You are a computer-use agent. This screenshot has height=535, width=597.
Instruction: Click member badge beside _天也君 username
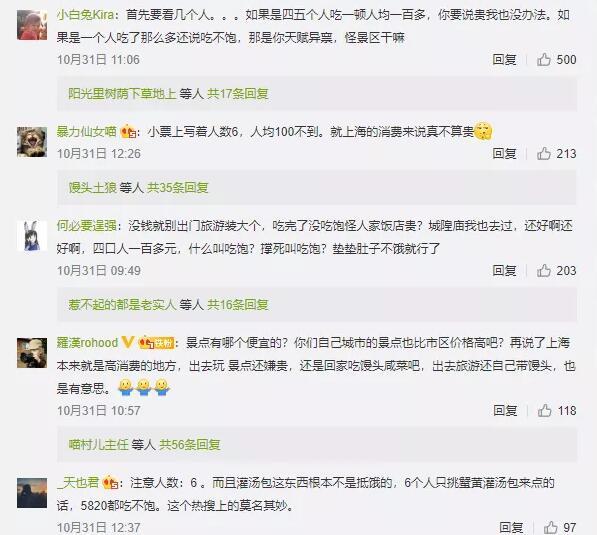[111, 483]
